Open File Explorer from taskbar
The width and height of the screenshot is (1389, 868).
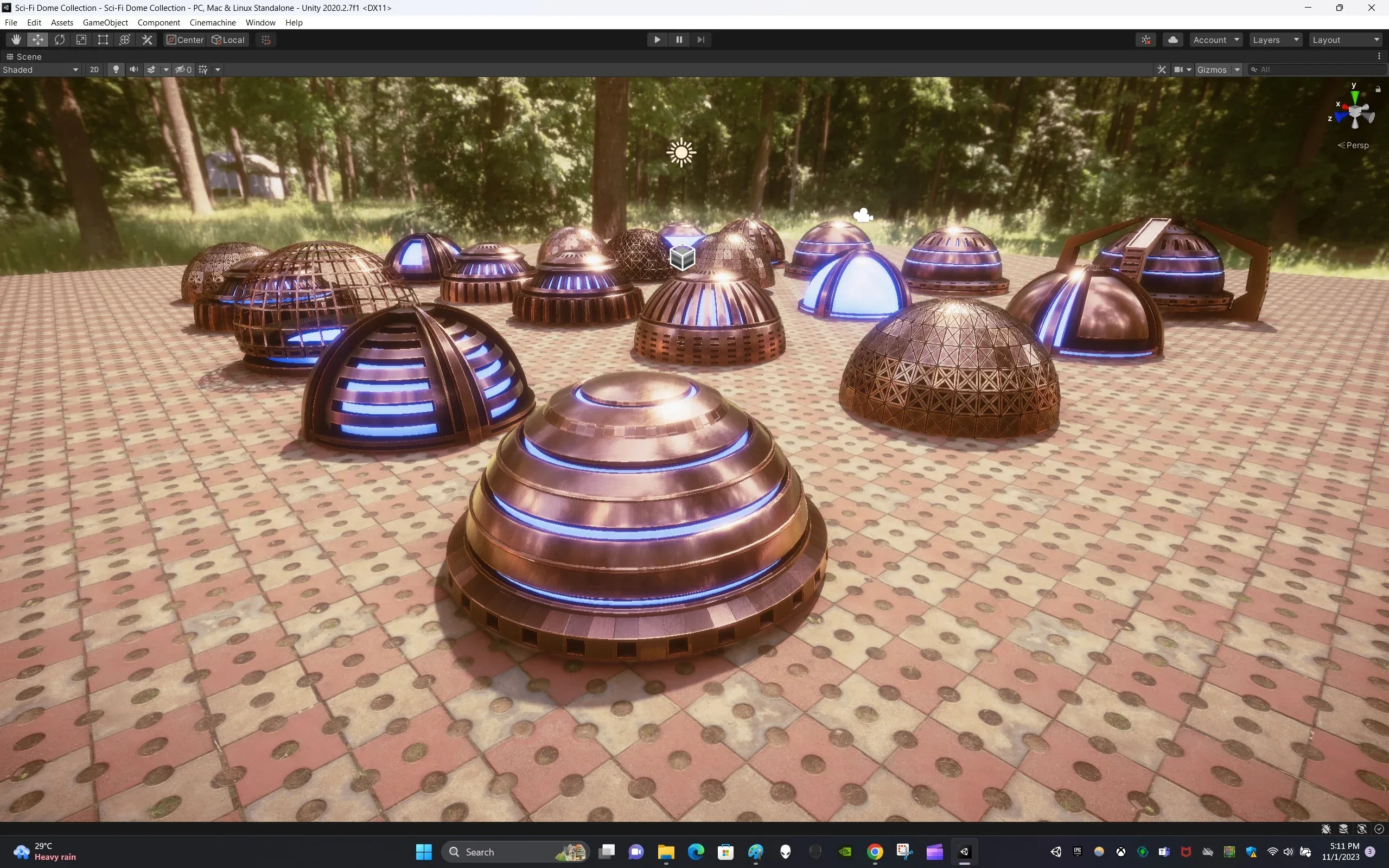(666, 852)
